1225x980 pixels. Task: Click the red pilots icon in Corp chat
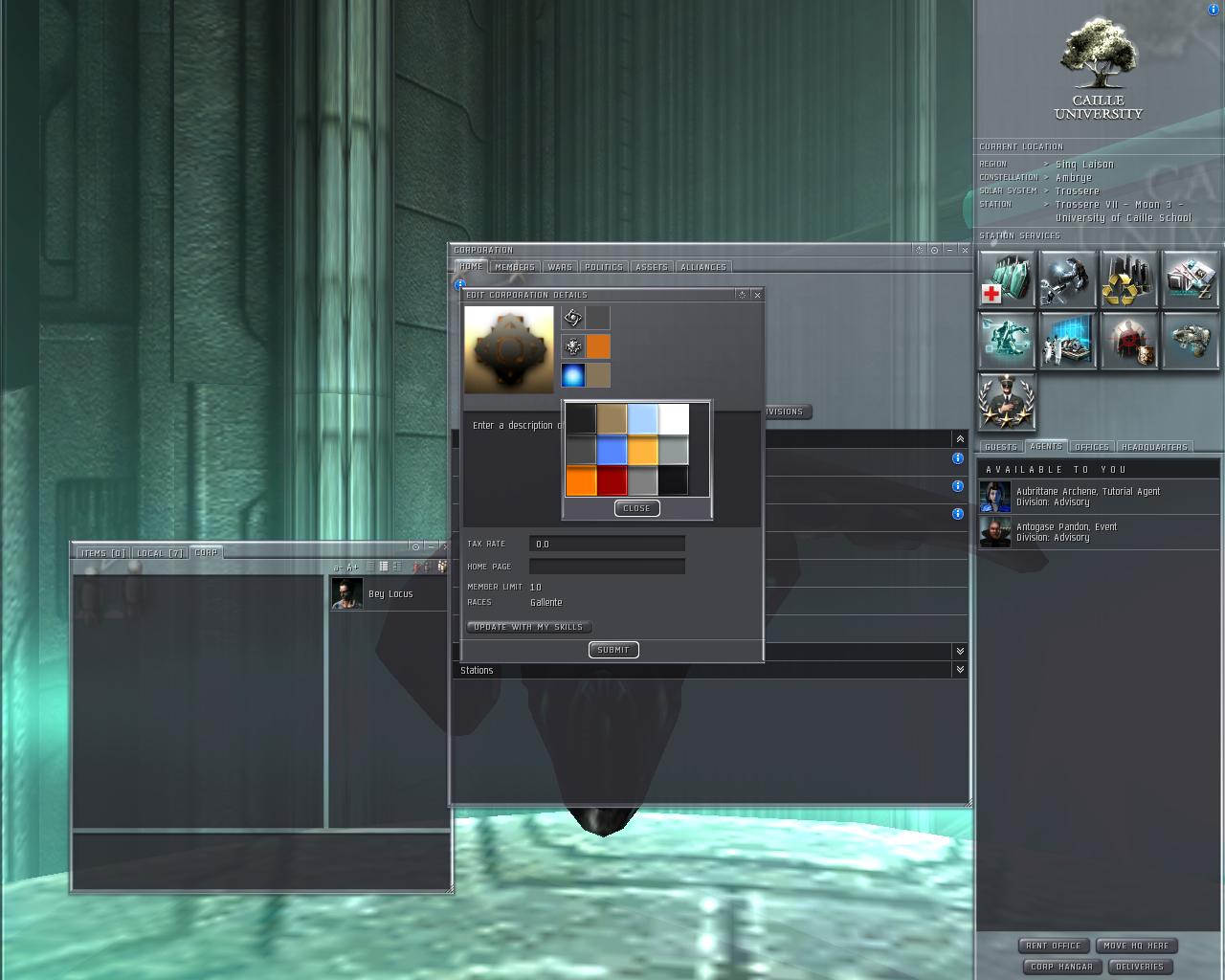coord(417,567)
